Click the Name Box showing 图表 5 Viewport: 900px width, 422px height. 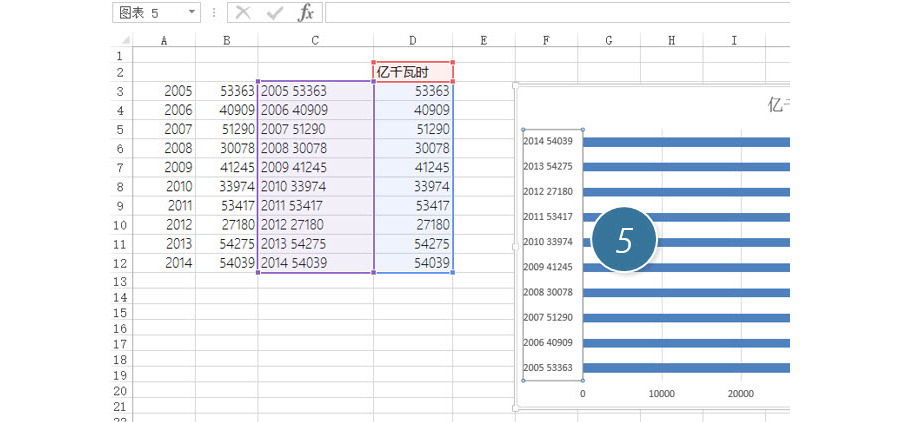click(x=156, y=13)
